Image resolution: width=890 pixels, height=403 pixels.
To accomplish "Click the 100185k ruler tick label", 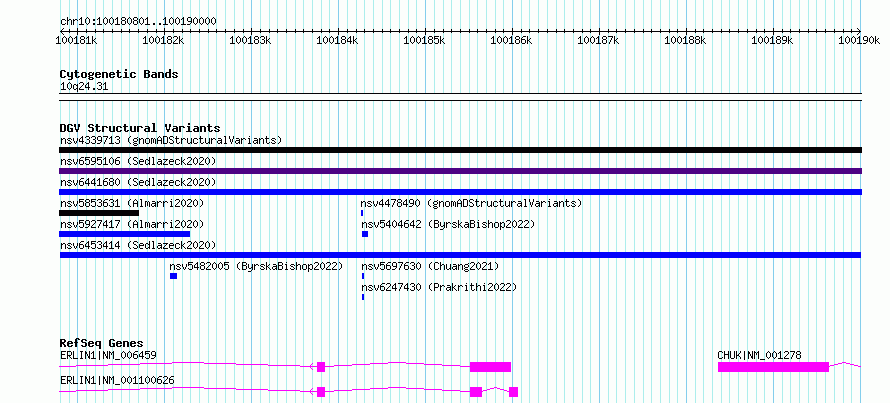I will (425, 40).
